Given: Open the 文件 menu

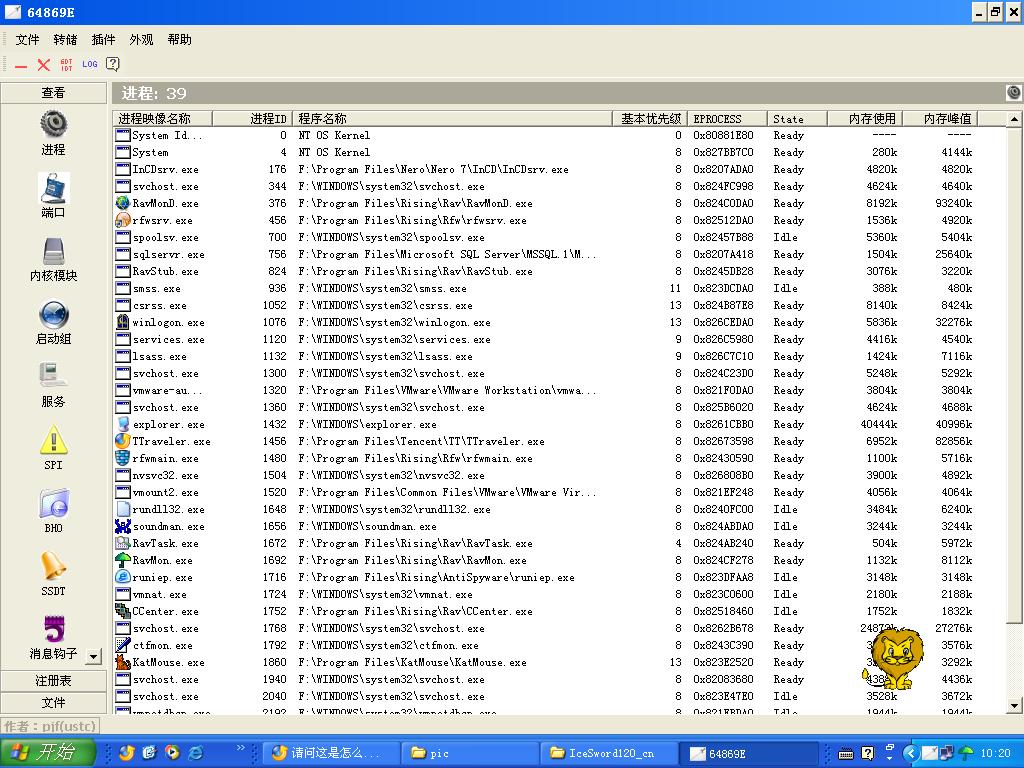Looking at the screenshot, I should click(x=27, y=40).
